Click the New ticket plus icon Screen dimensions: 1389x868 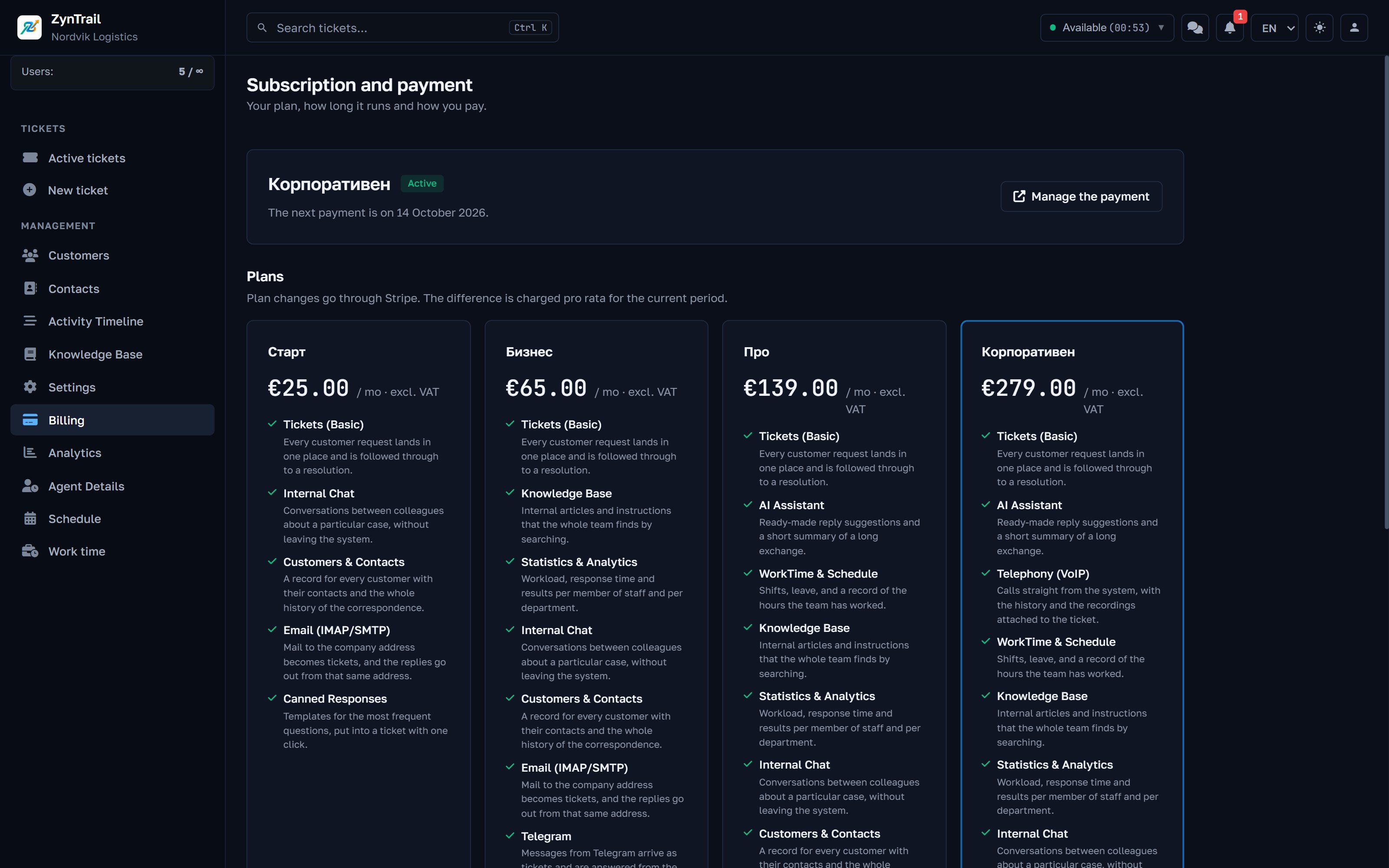pos(30,190)
